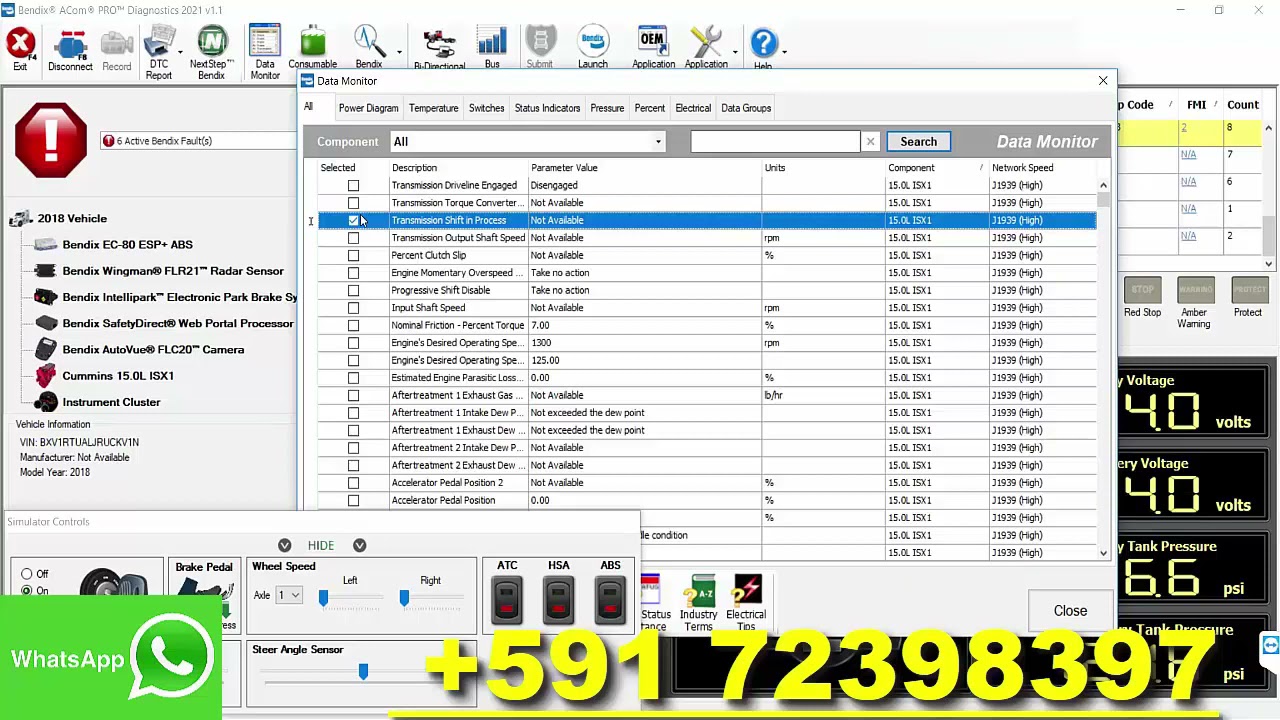Click the Description column header
Image resolution: width=1280 pixels, height=720 pixels.
tap(414, 168)
